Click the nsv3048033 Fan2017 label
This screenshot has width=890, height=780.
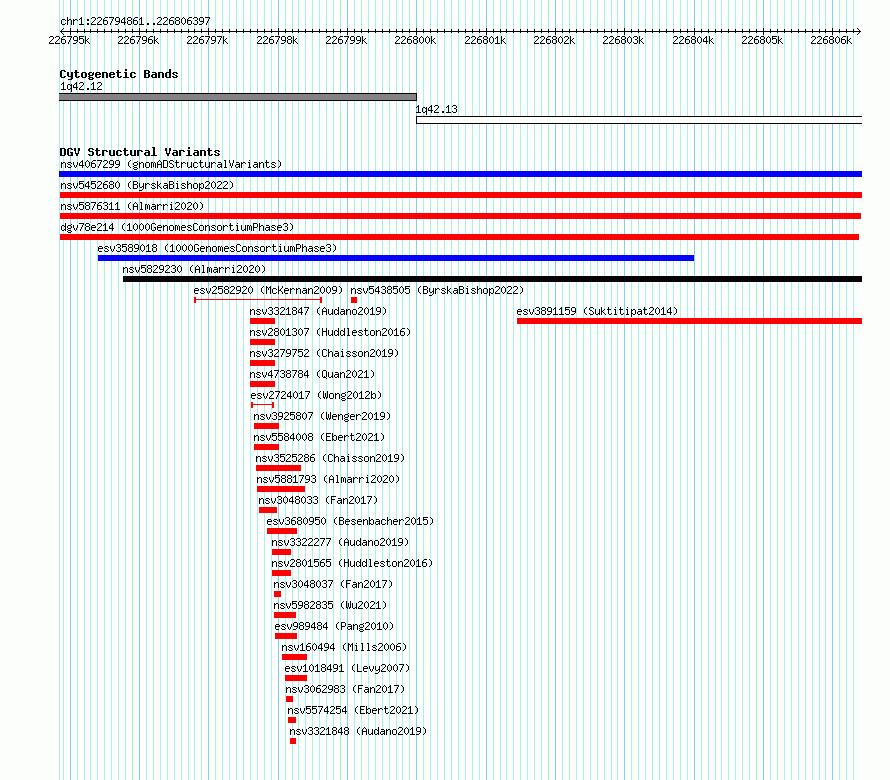tap(318, 500)
